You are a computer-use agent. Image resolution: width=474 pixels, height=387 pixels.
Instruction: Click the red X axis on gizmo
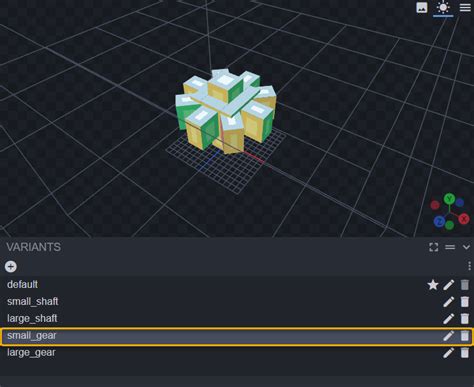click(x=463, y=219)
